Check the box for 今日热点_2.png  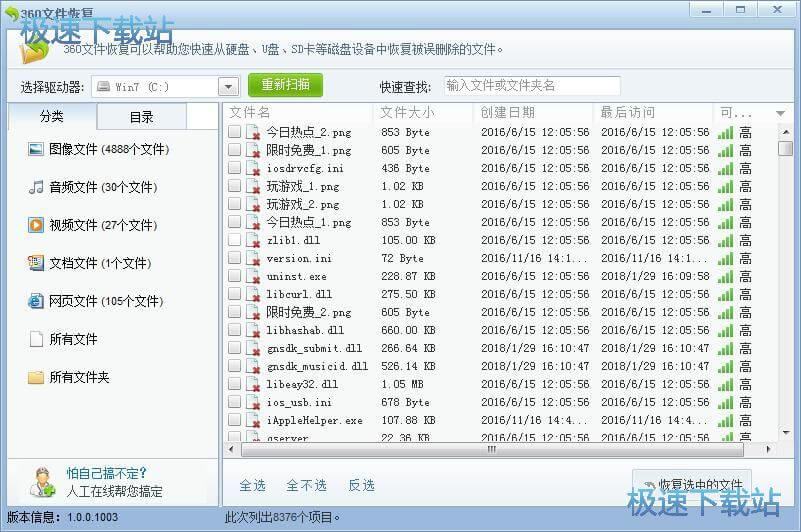click(x=234, y=132)
